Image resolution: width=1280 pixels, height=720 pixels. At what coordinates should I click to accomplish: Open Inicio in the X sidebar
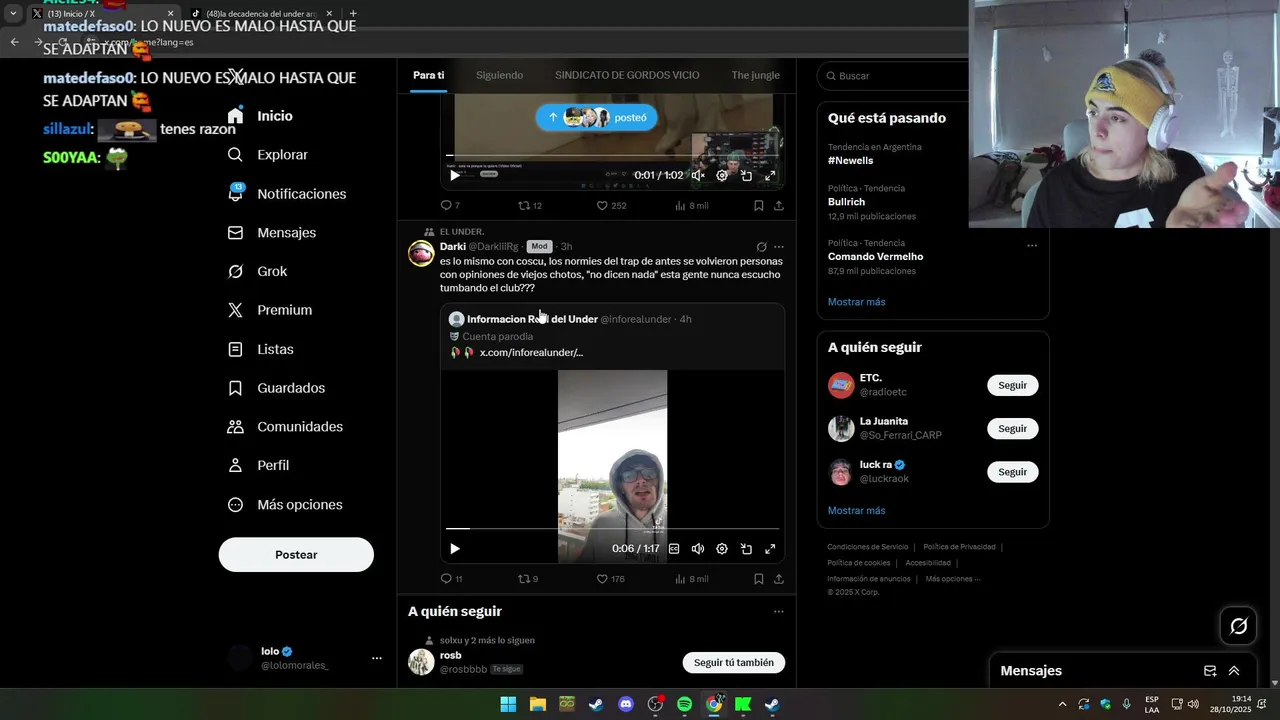[260, 116]
